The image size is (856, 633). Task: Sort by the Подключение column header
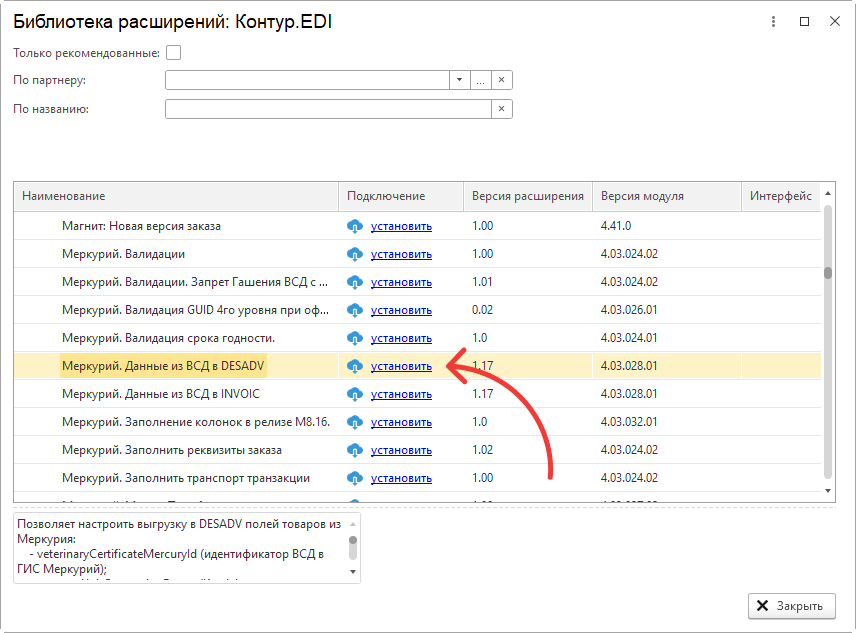401,196
